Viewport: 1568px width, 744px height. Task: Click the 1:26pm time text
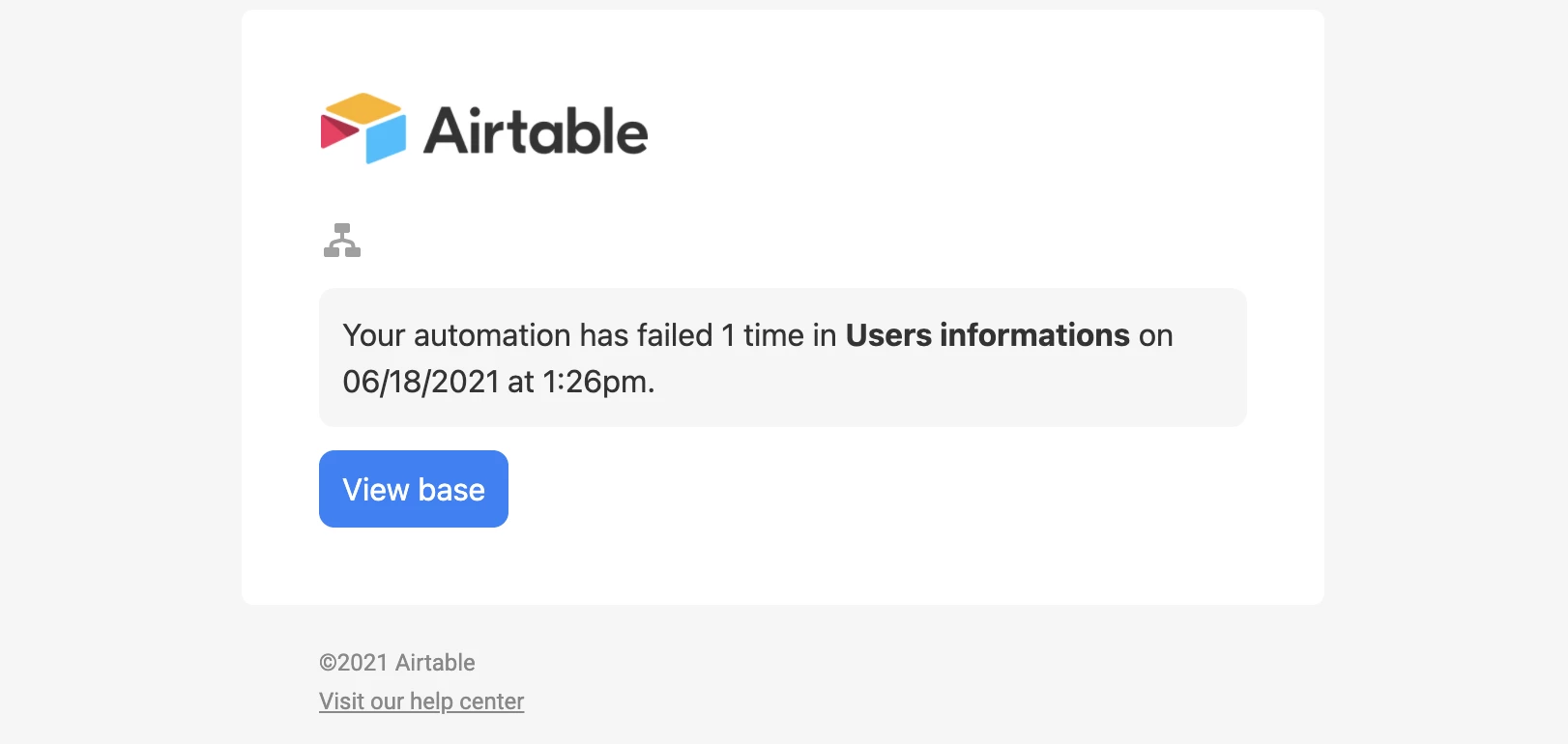tap(599, 382)
